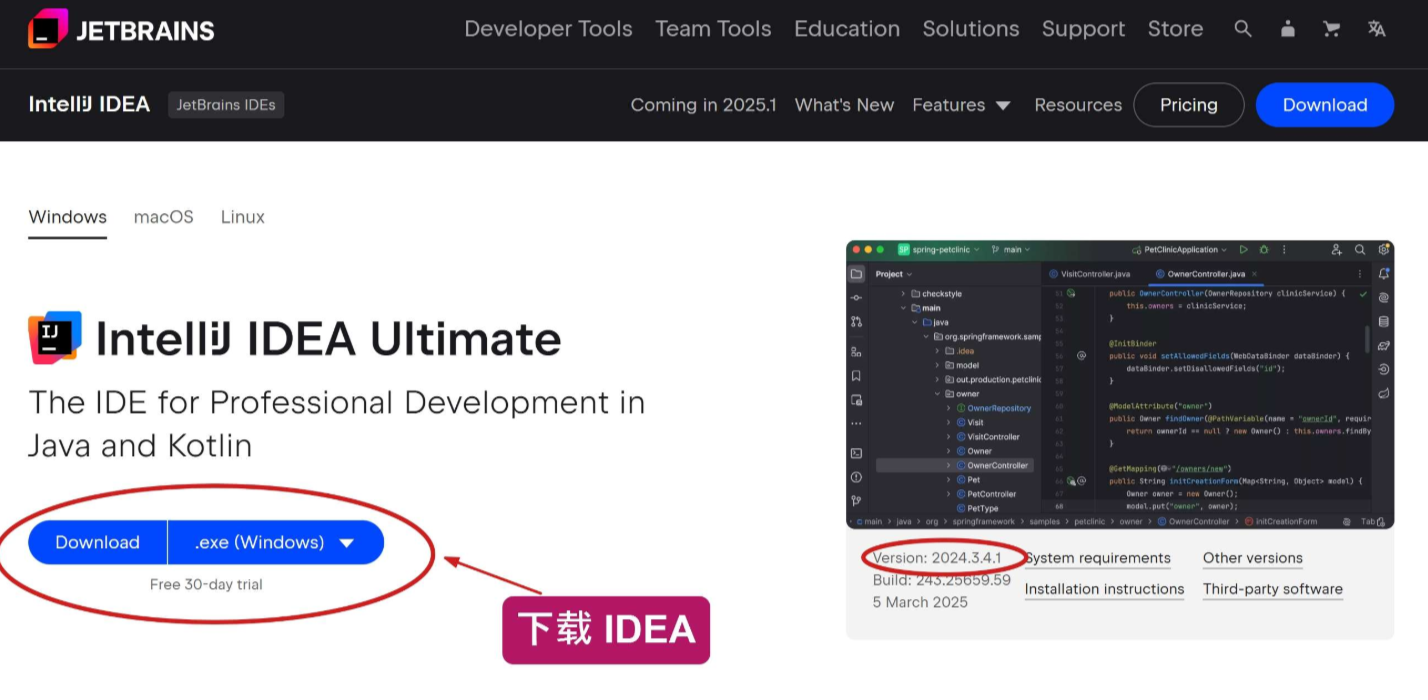Open the Store menu
Screen dimensions: 1428x700
pyautogui.click(x=1175, y=29)
